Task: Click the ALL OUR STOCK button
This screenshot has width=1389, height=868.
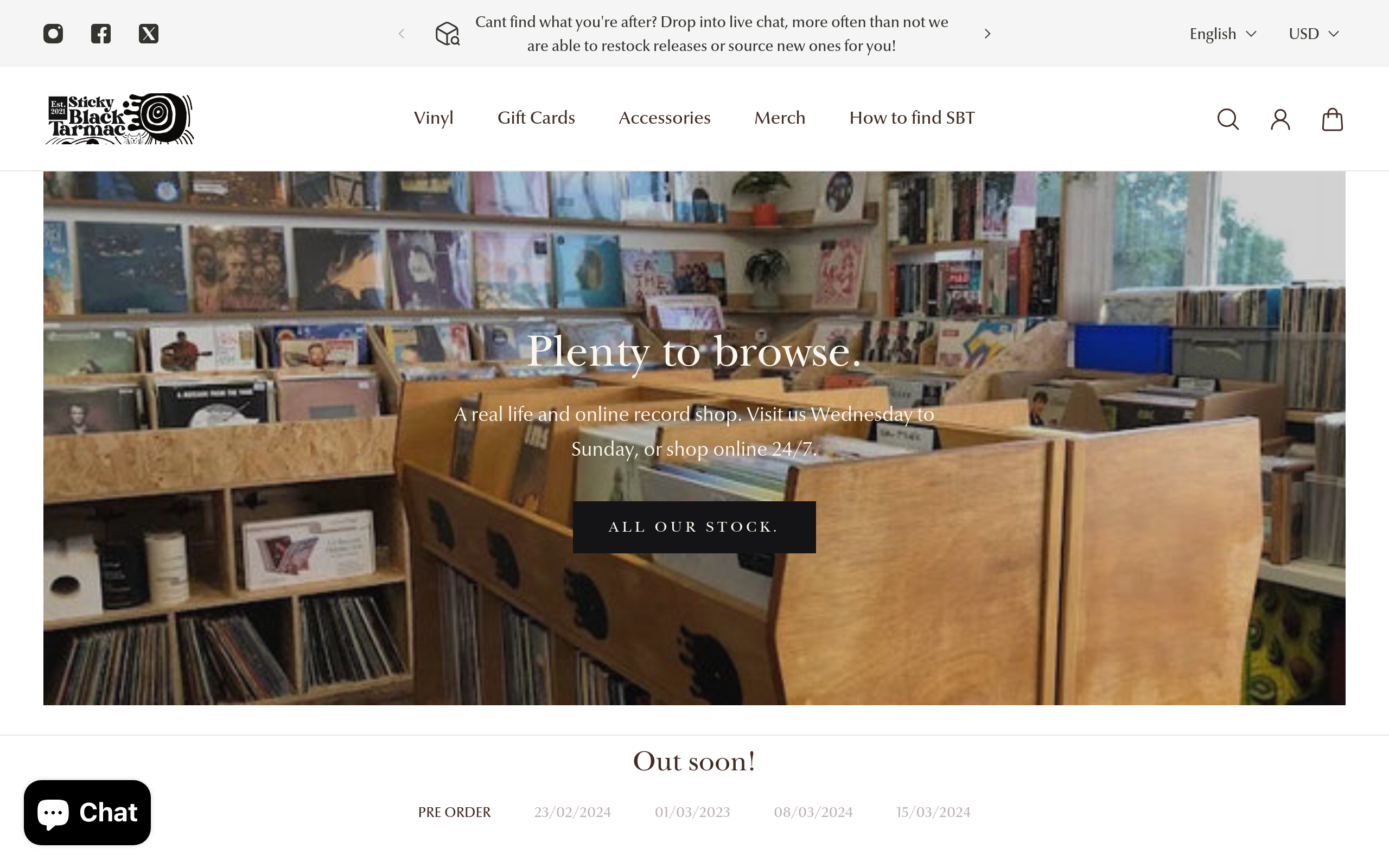Action: 694,527
